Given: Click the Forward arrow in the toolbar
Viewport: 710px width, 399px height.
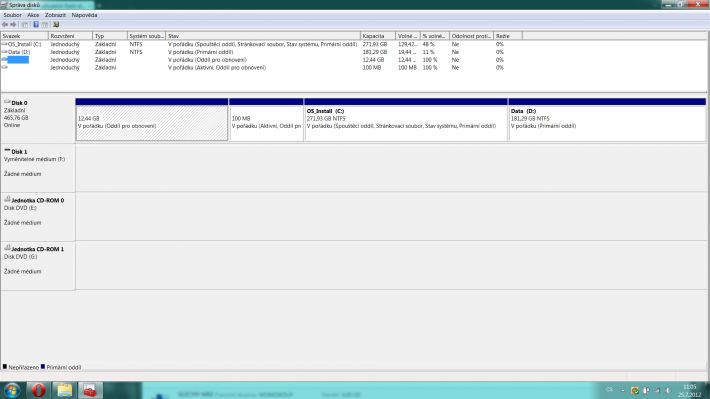Looking at the screenshot, I should (x=13, y=24).
